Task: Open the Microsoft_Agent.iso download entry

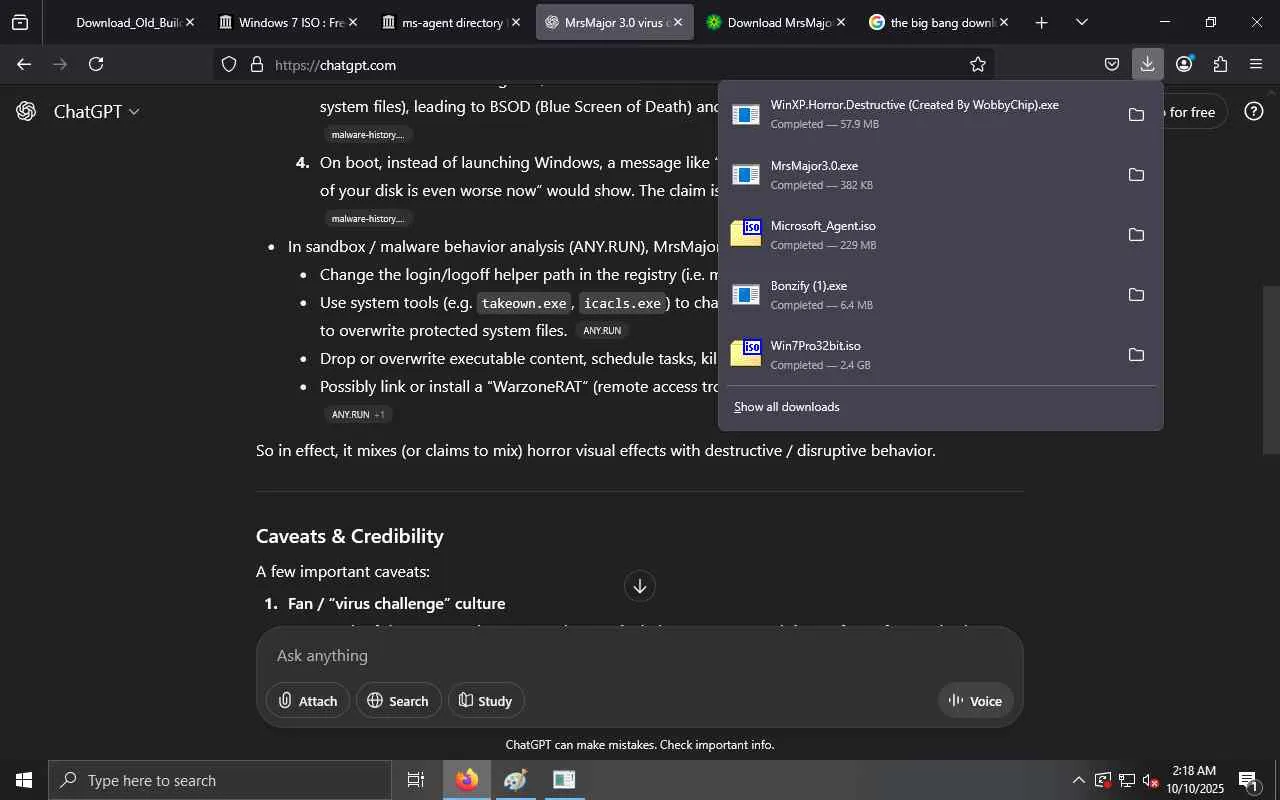Action: [920, 235]
